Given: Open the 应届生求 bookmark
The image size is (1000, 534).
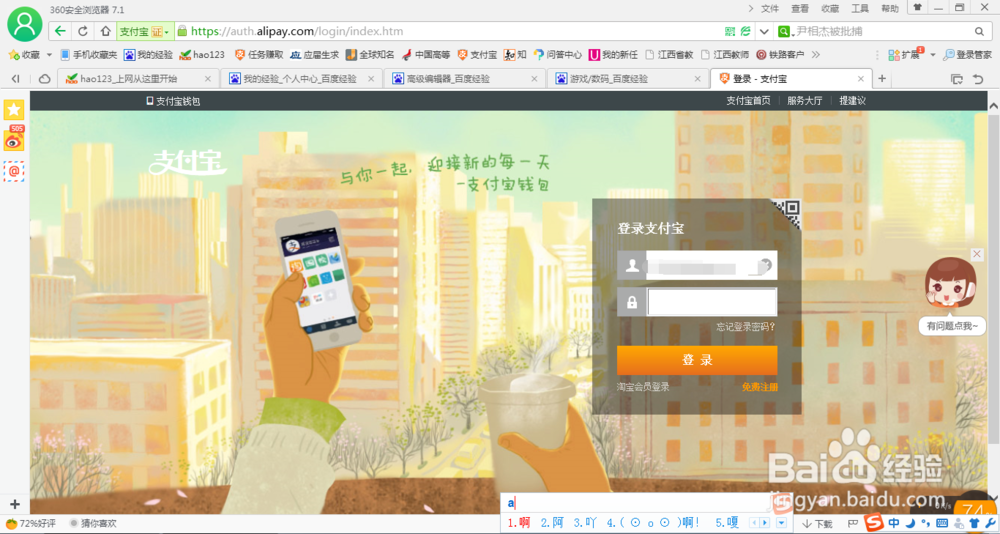Looking at the screenshot, I should pos(314,55).
